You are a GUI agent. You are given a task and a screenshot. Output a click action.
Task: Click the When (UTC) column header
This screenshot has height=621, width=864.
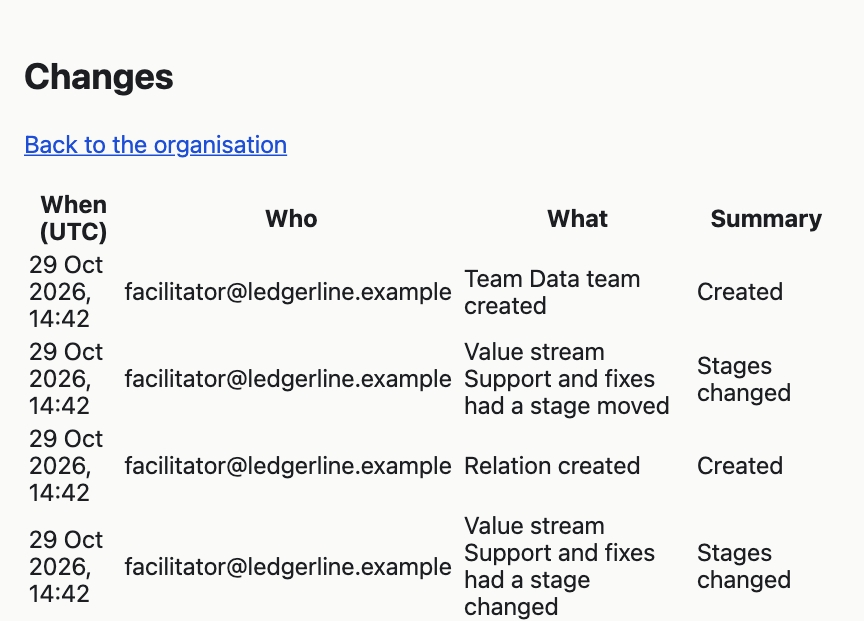click(x=73, y=218)
